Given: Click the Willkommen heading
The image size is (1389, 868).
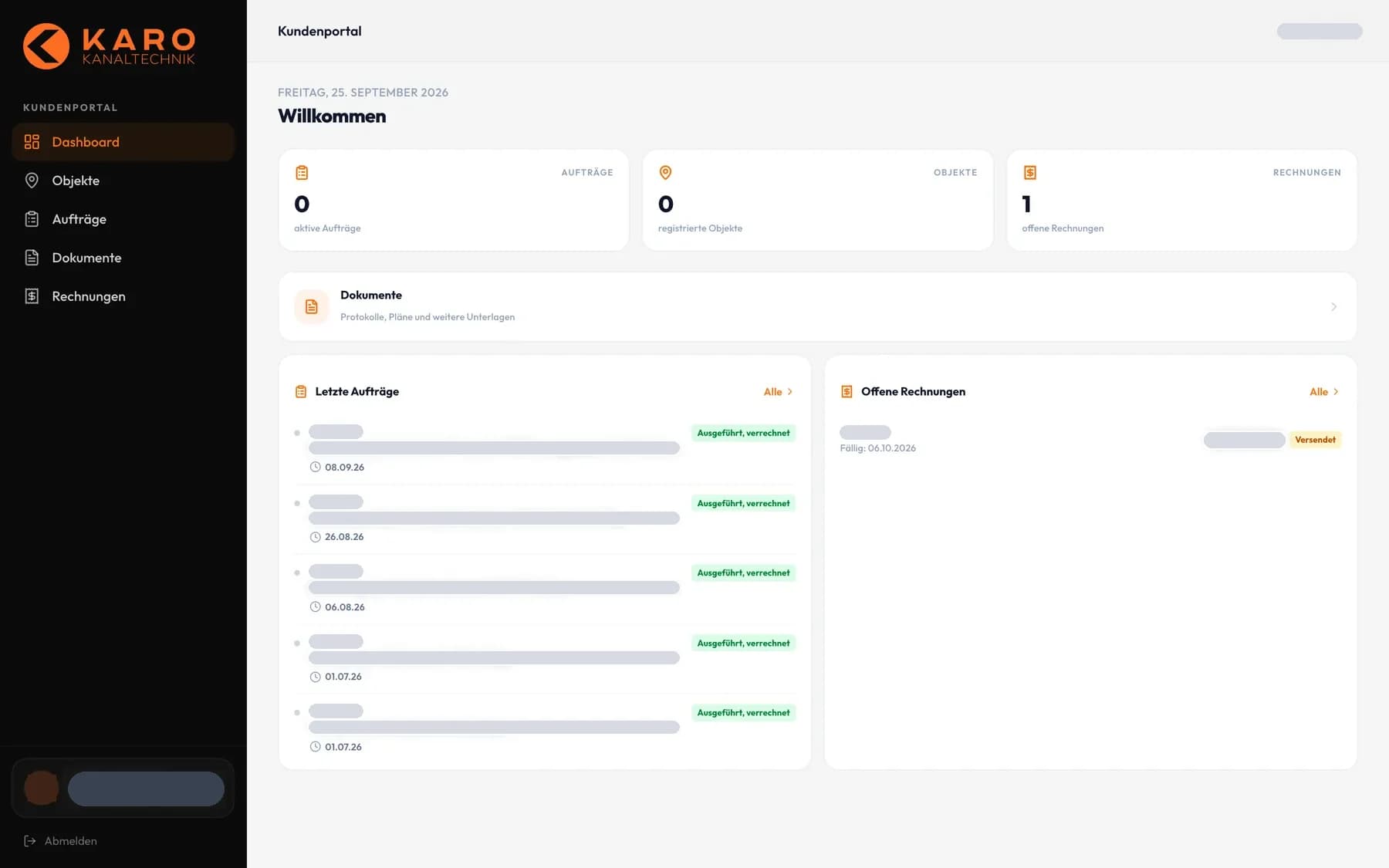Looking at the screenshot, I should coord(332,117).
